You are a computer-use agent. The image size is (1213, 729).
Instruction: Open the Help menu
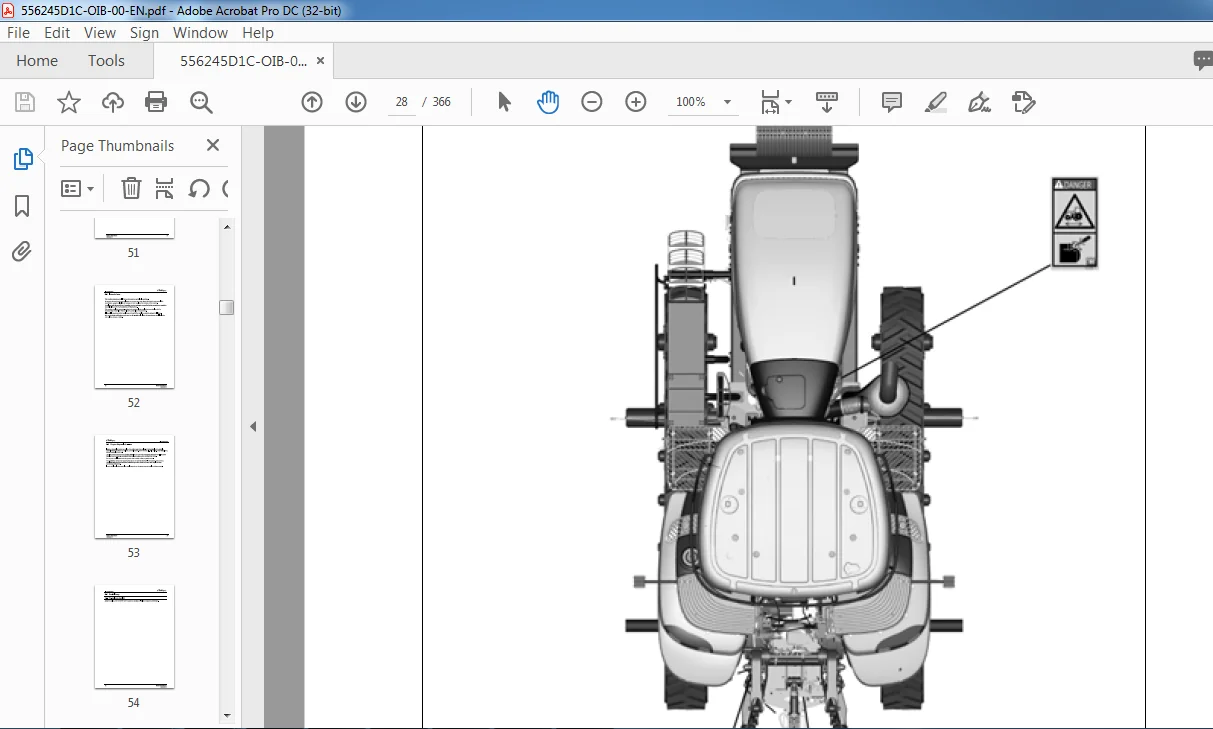tap(258, 32)
